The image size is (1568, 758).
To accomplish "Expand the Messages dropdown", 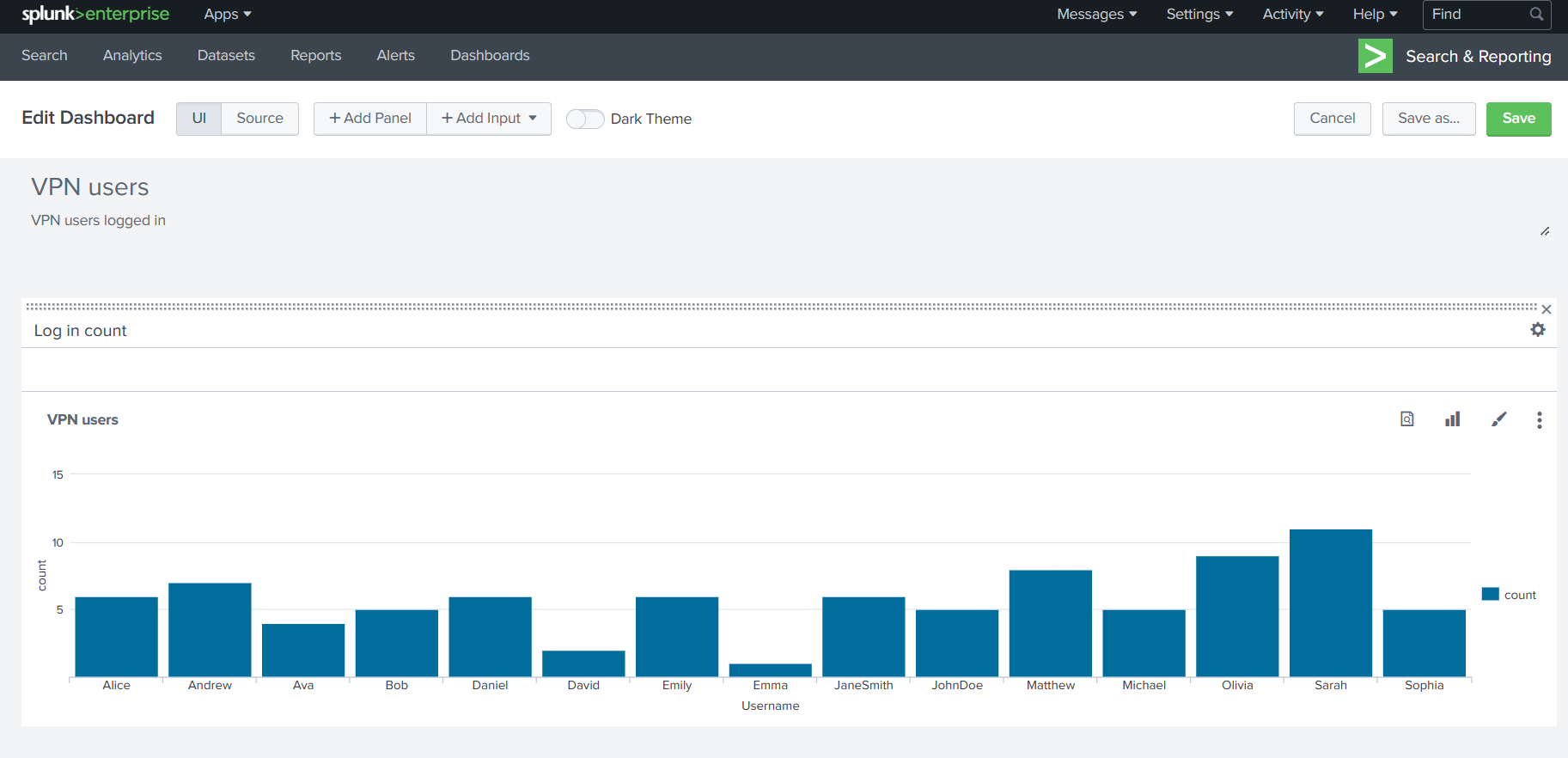I will 1096,15.
